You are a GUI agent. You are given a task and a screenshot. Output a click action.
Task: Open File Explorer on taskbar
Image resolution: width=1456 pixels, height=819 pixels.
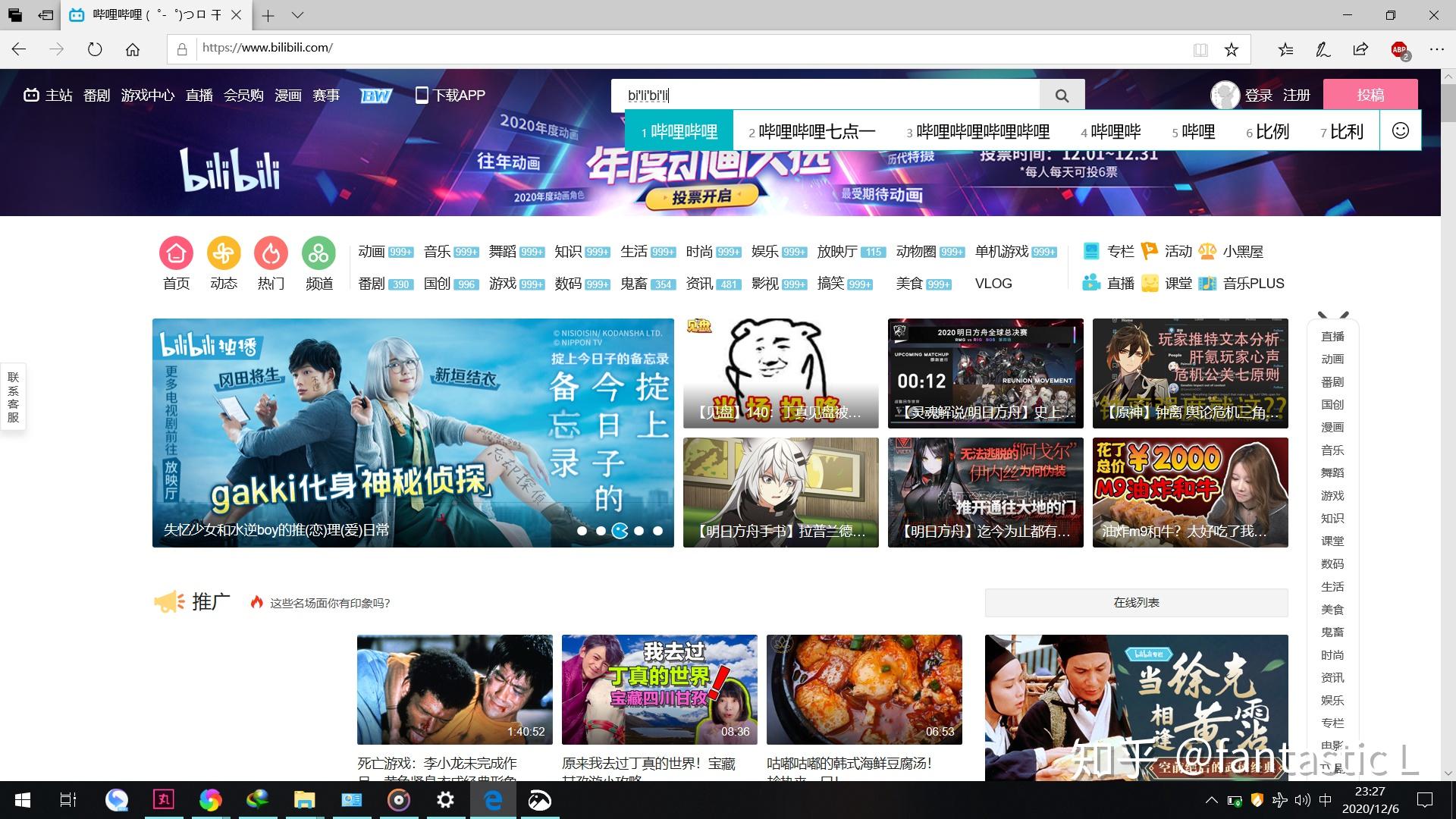[304, 800]
